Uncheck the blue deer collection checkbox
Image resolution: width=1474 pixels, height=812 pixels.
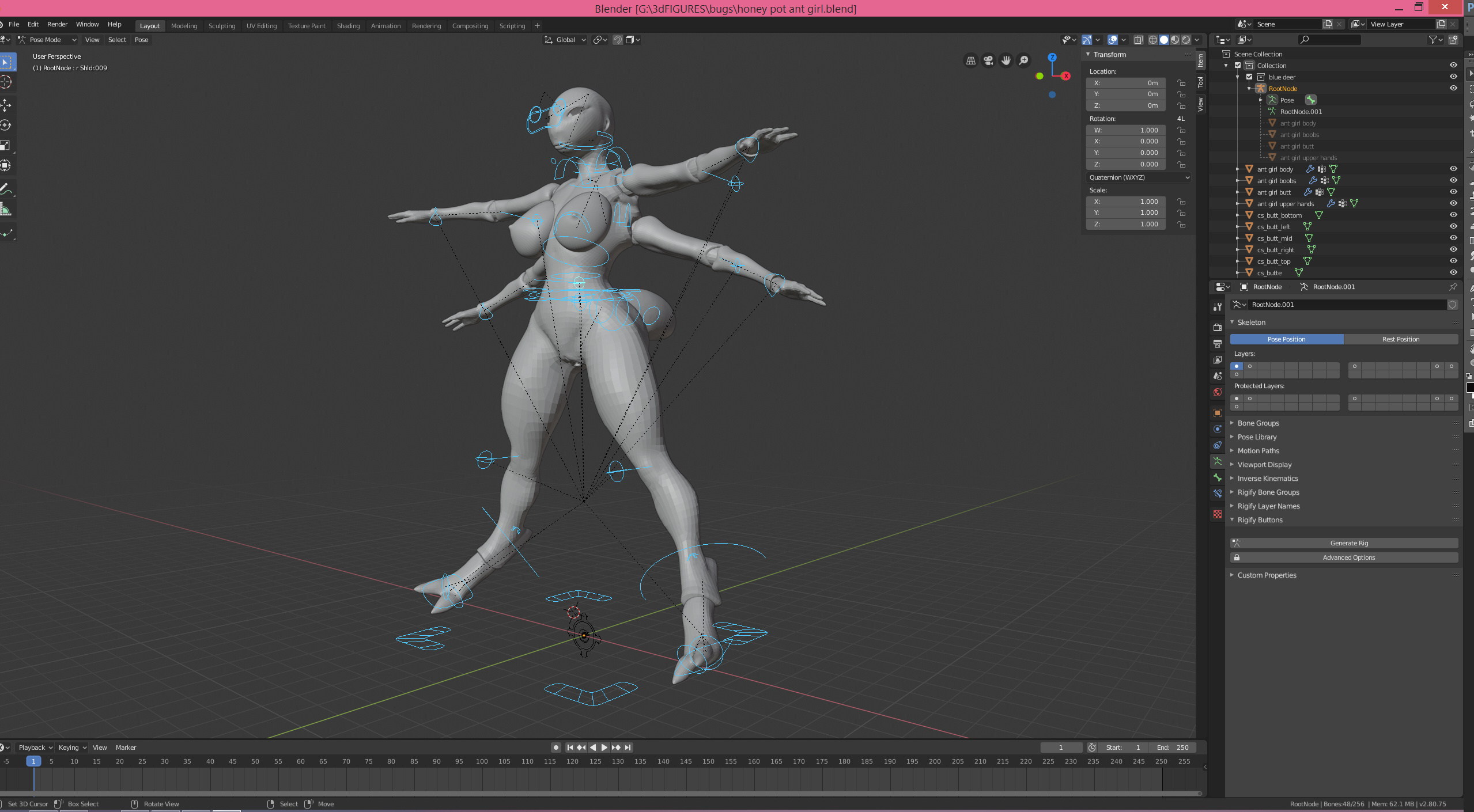click(1249, 77)
